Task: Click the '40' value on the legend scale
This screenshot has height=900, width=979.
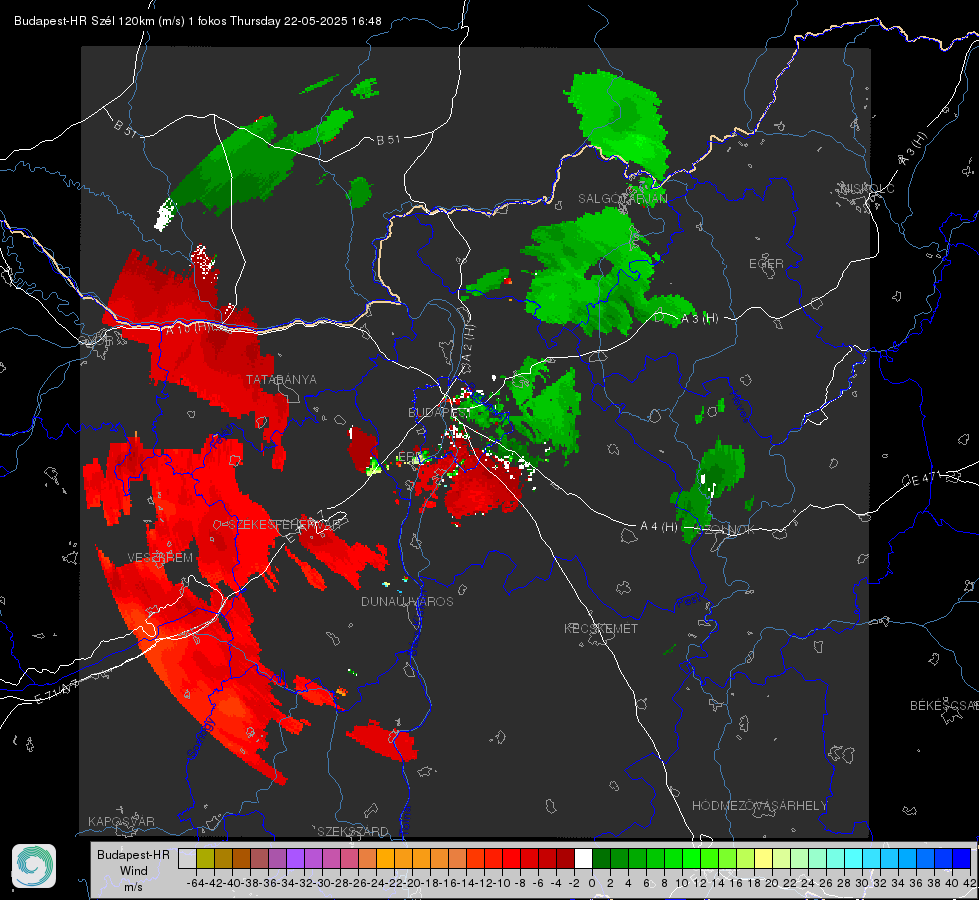Action: (952, 883)
